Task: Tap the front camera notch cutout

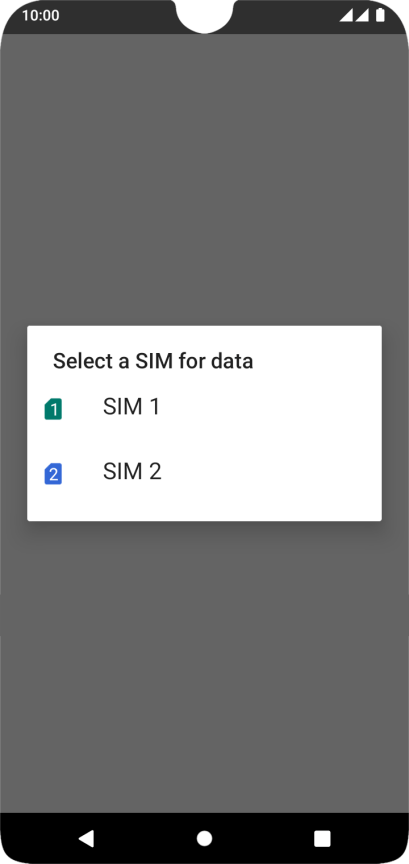Action: tap(204, 17)
